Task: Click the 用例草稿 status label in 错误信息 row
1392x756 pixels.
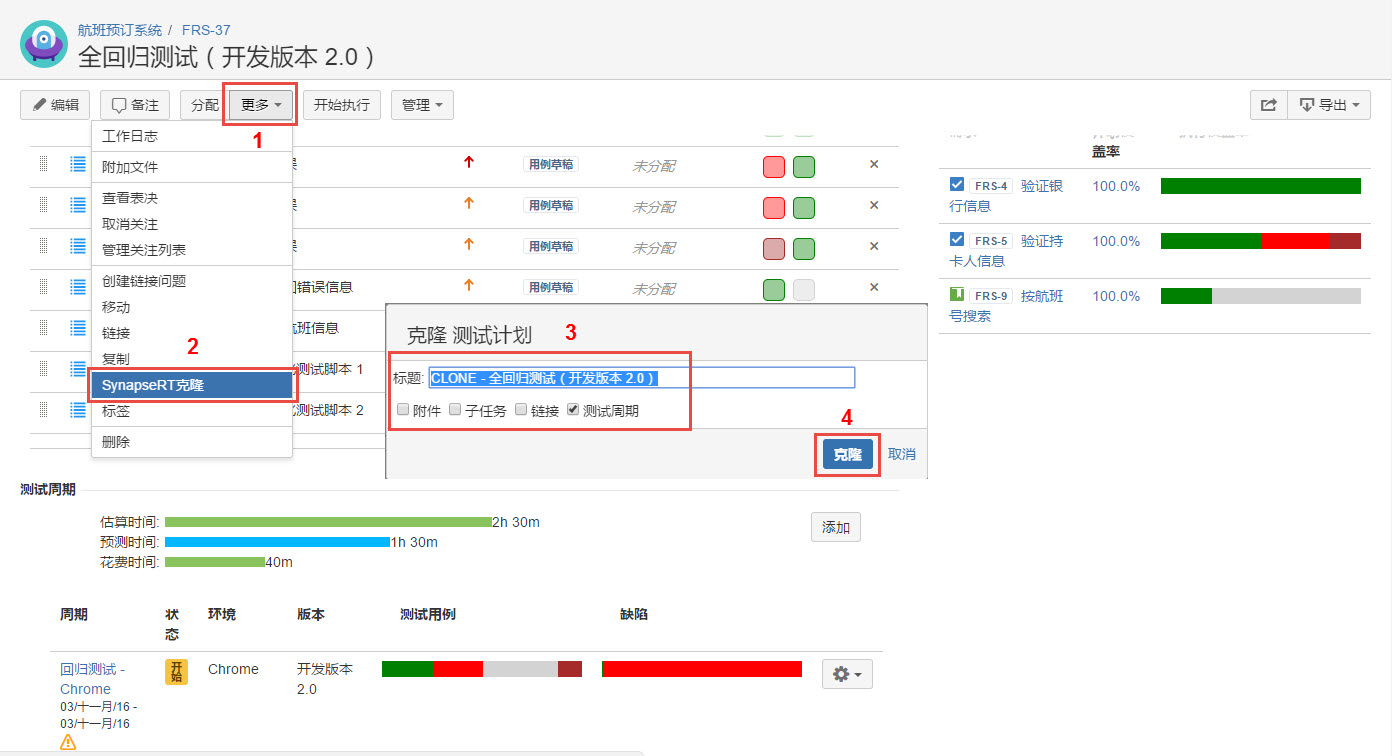Action: click(x=551, y=288)
